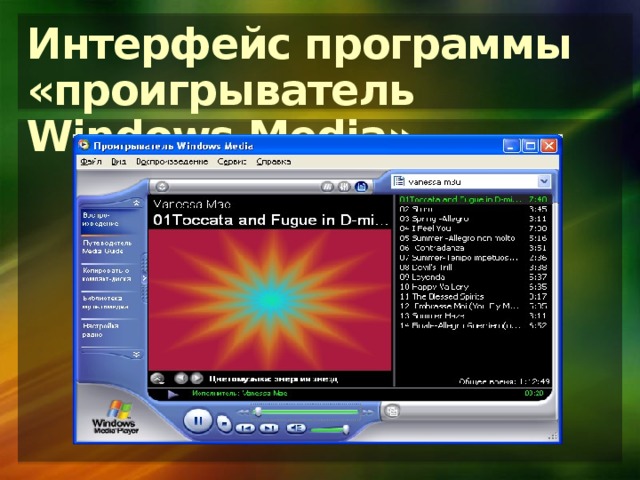Click the window resize grip corner

553,436
